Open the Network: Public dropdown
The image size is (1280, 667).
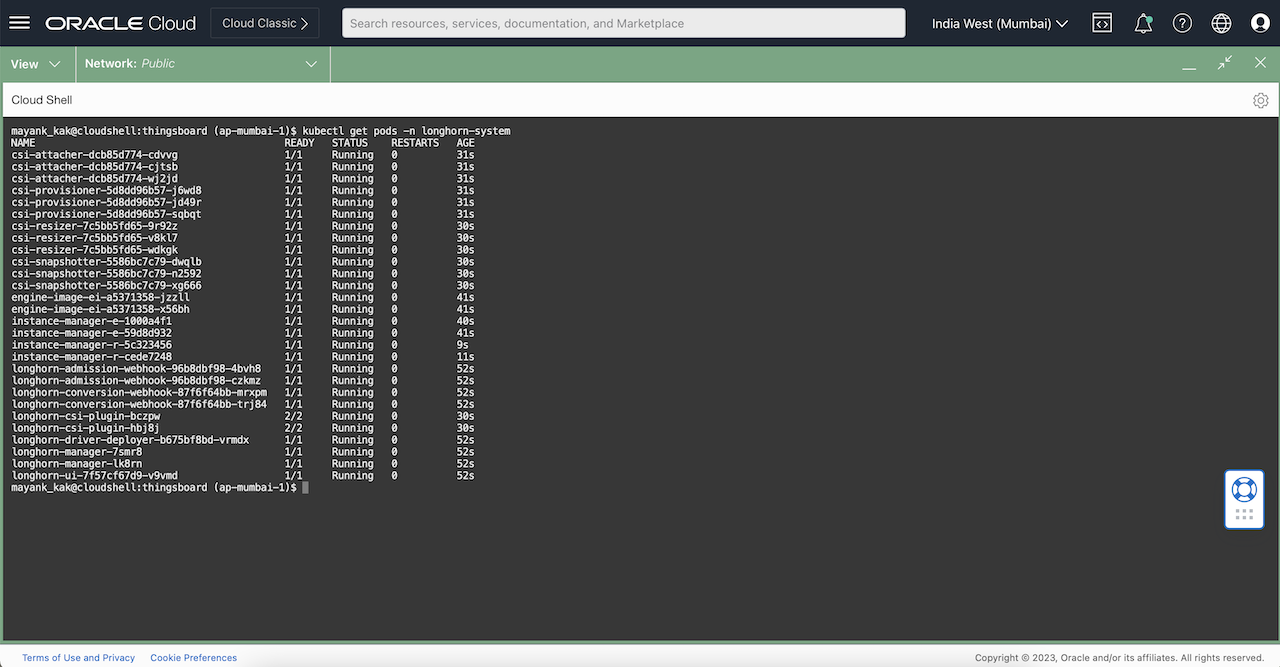[x=201, y=64]
